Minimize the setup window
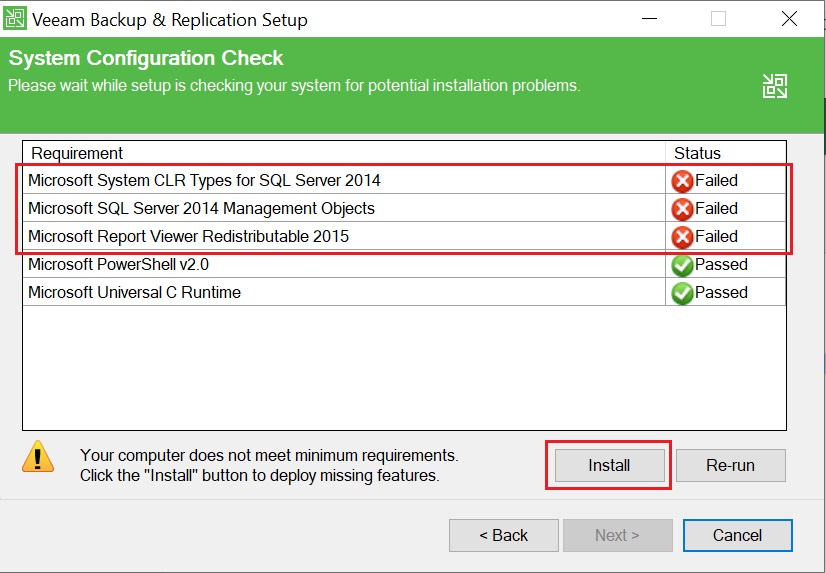Screen dimensions: 826x573 (x=649, y=19)
